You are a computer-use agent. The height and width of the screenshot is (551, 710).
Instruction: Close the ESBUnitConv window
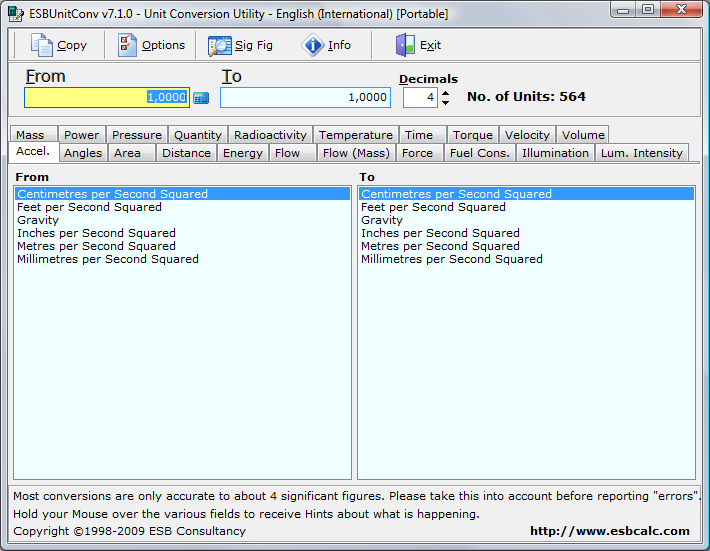point(681,10)
